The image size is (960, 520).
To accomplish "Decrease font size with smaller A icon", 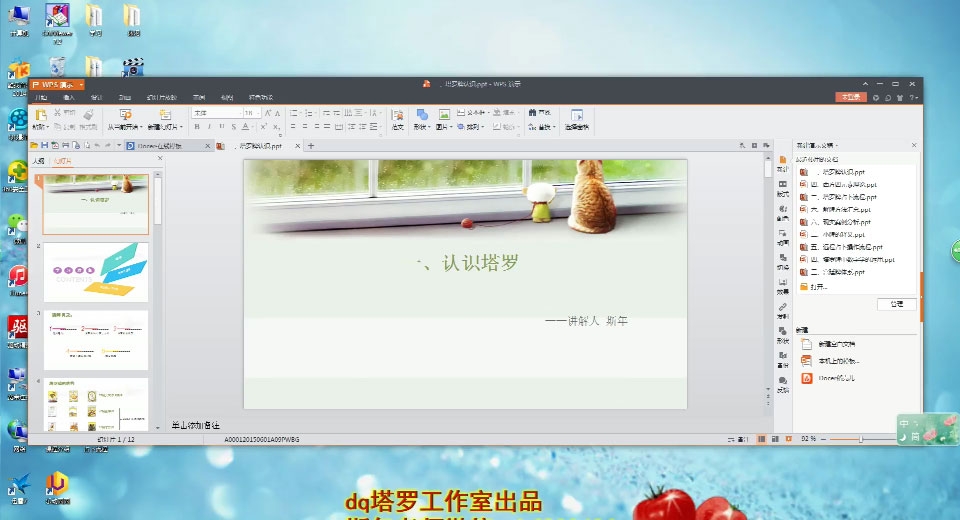I will click(x=277, y=113).
